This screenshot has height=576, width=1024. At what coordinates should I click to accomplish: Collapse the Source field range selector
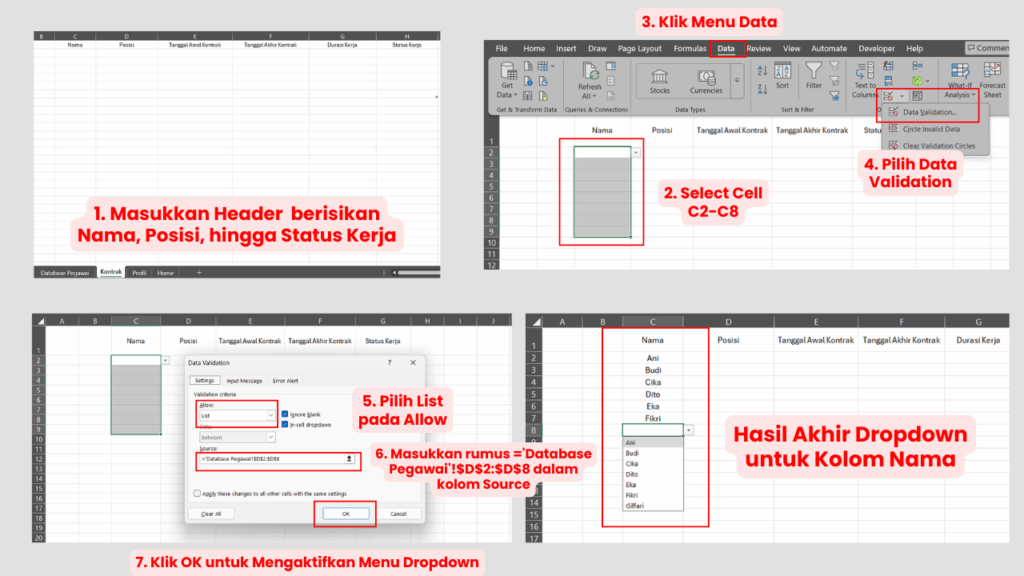click(348, 459)
